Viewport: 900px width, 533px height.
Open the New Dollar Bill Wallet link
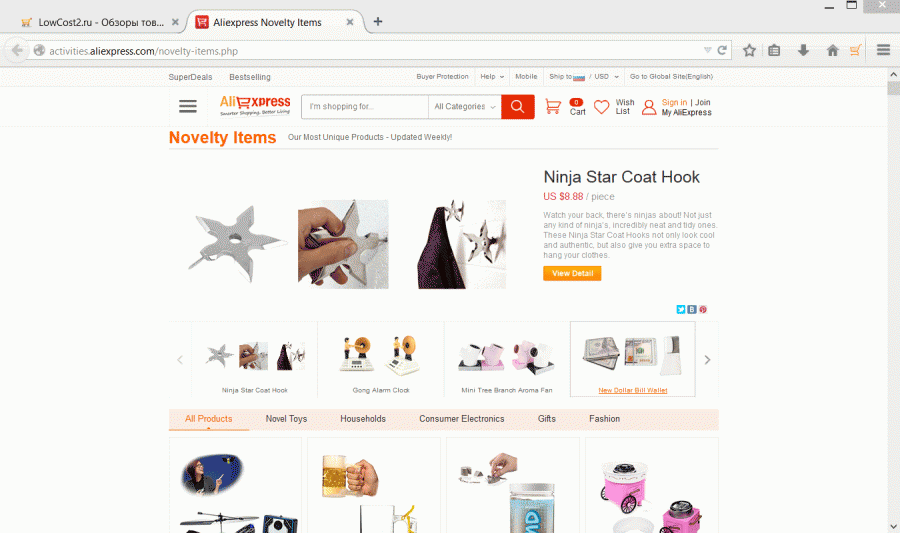pos(633,390)
